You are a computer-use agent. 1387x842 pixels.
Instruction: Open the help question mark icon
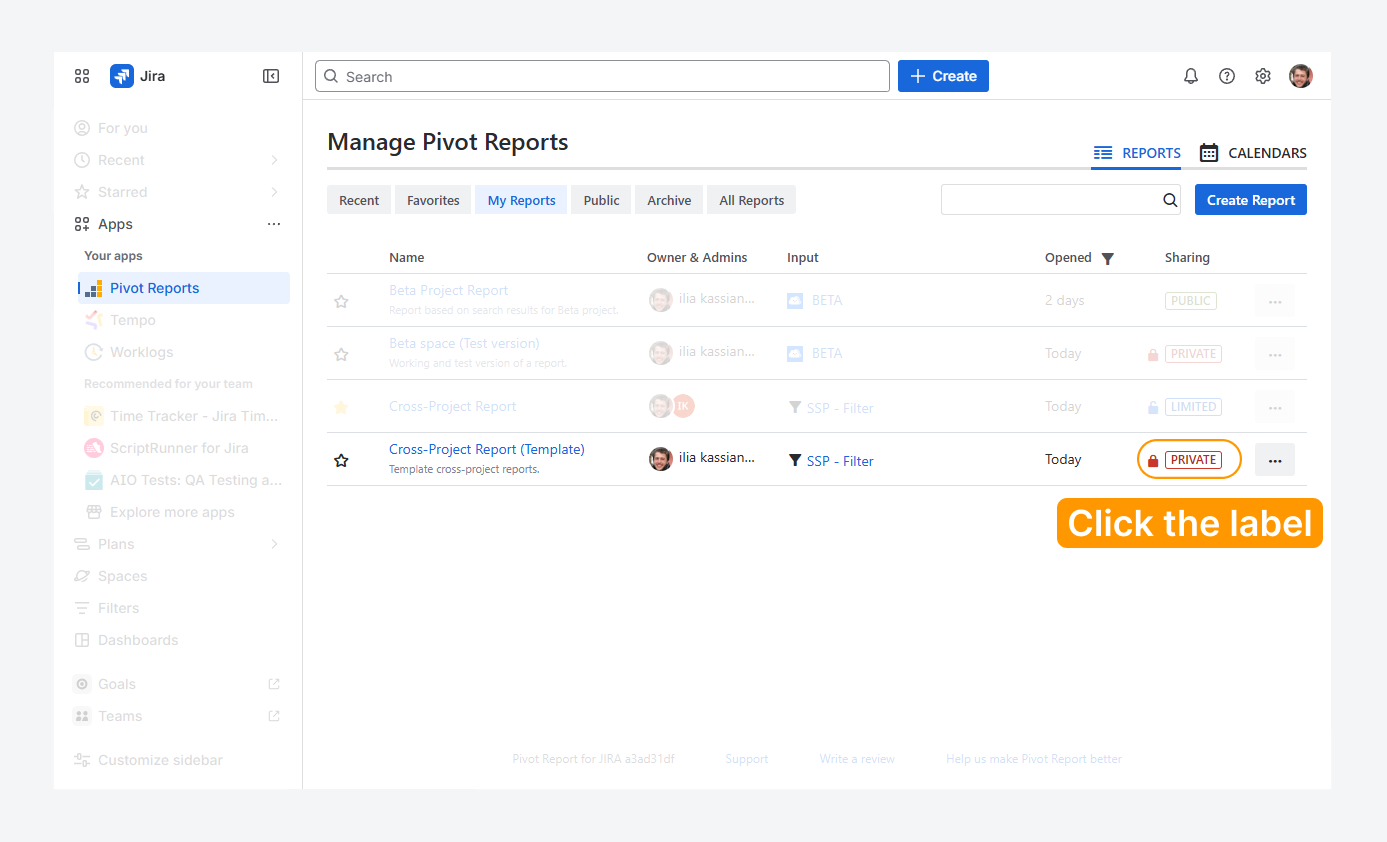[1227, 76]
